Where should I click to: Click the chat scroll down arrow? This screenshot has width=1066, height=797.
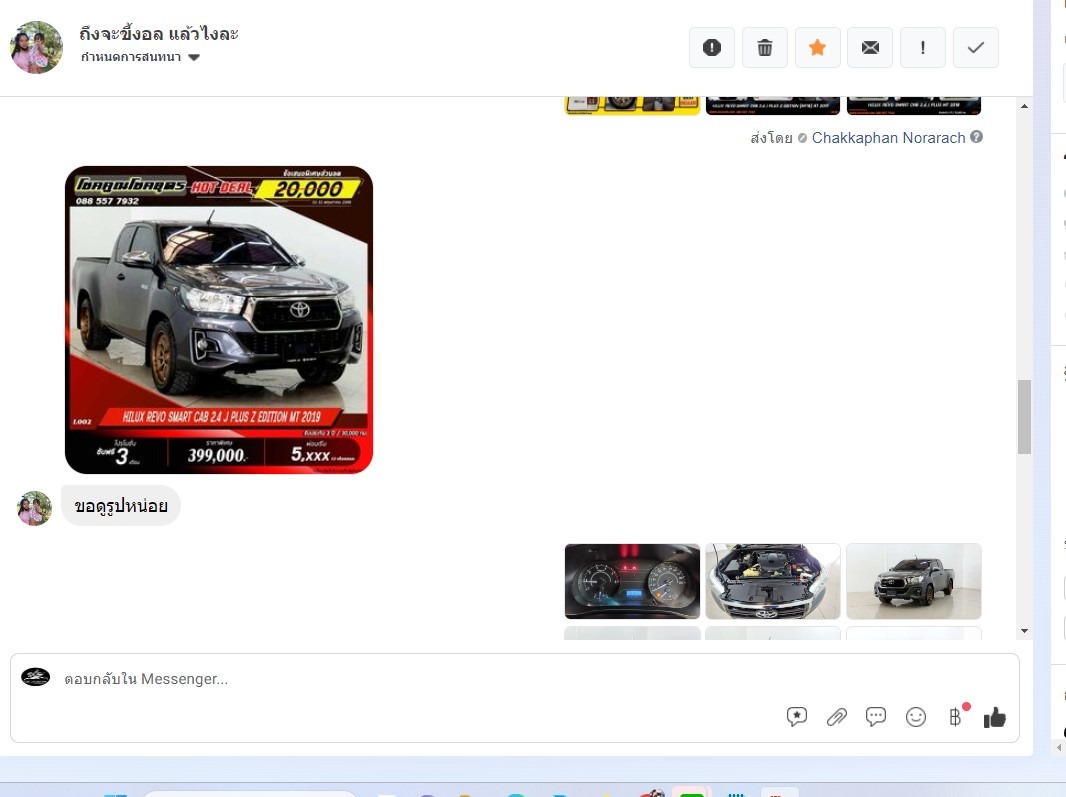[x=1025, y=631]
